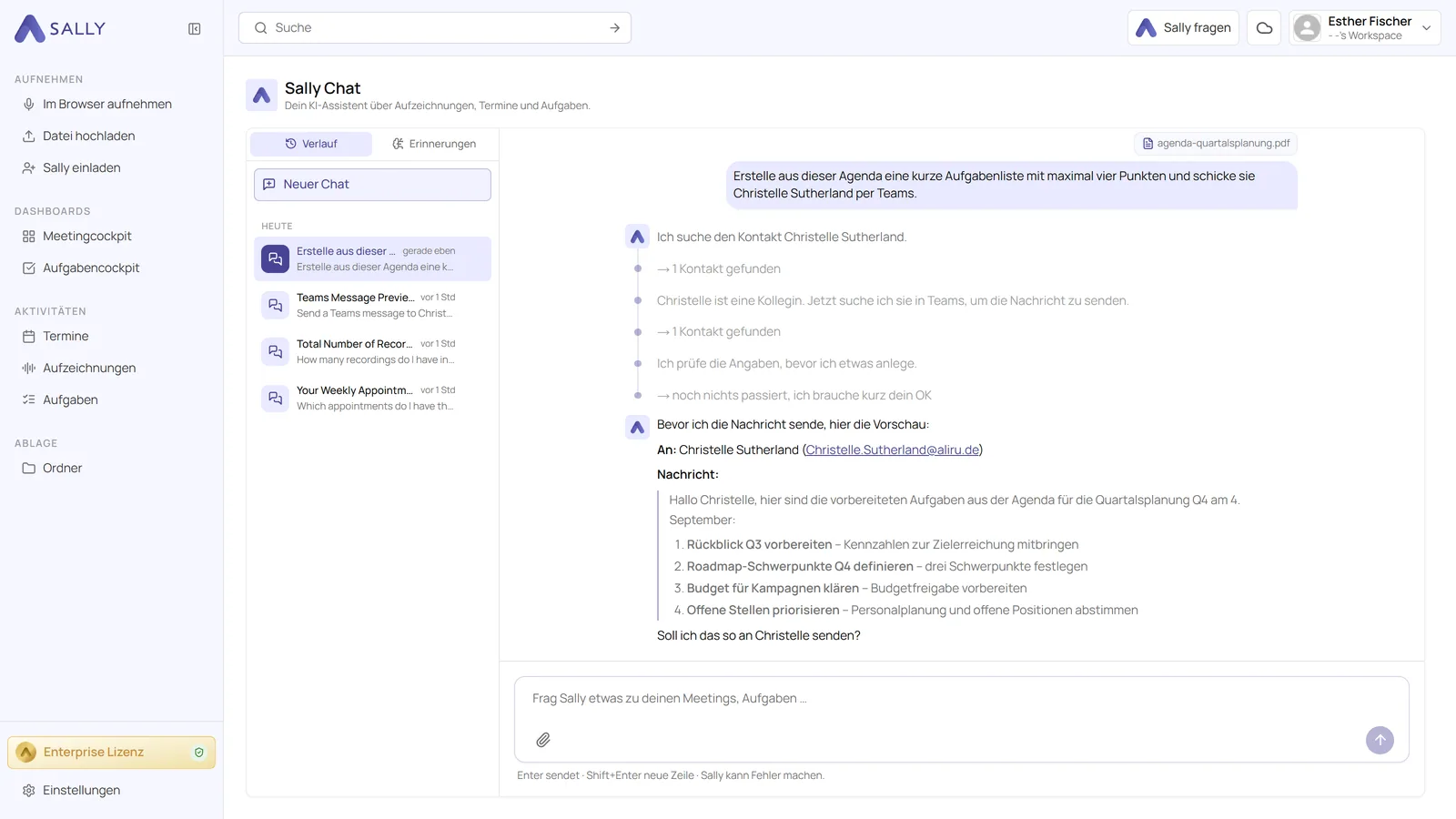
Task: Open the cloud status icon
Action: pyautogui.click(x=1264, y=28)
